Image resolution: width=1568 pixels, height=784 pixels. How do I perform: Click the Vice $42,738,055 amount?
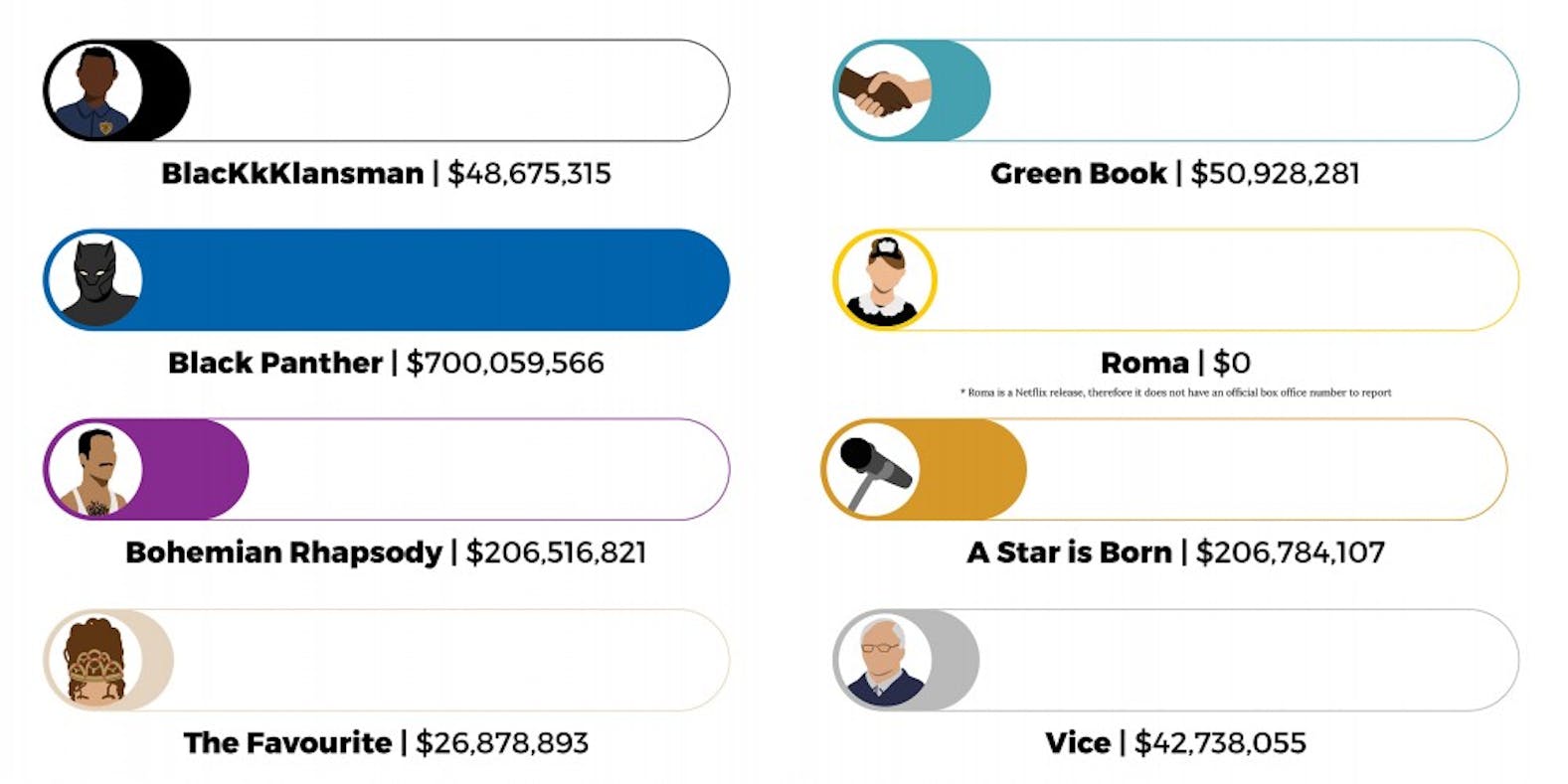pos(1220,742)
